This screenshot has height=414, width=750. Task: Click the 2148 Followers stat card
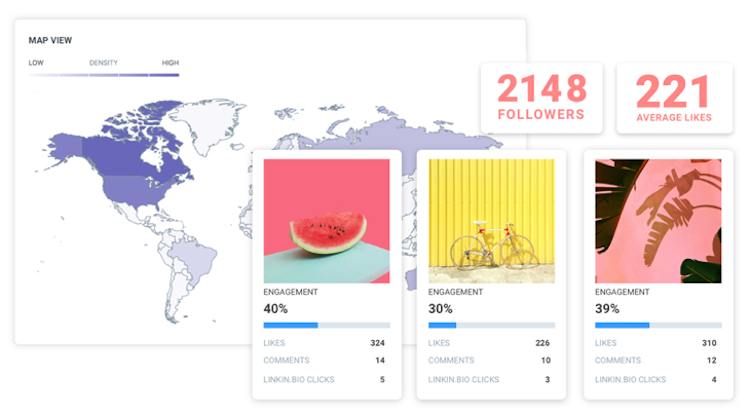(541, 98)
